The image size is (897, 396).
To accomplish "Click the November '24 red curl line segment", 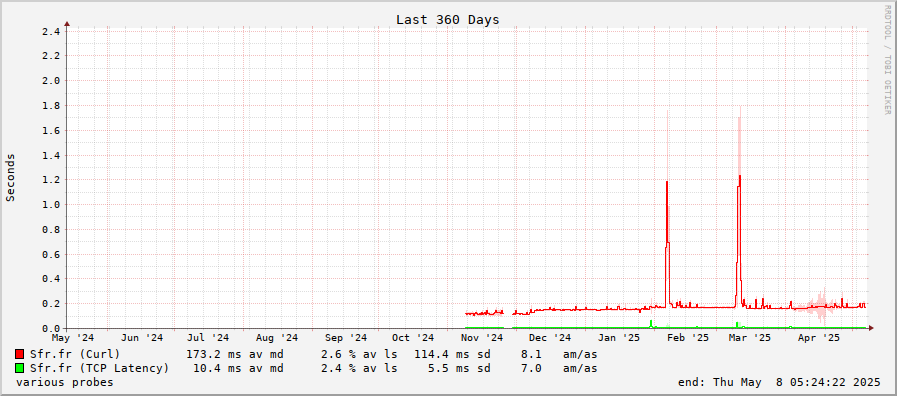I will (x=484, y=313).
